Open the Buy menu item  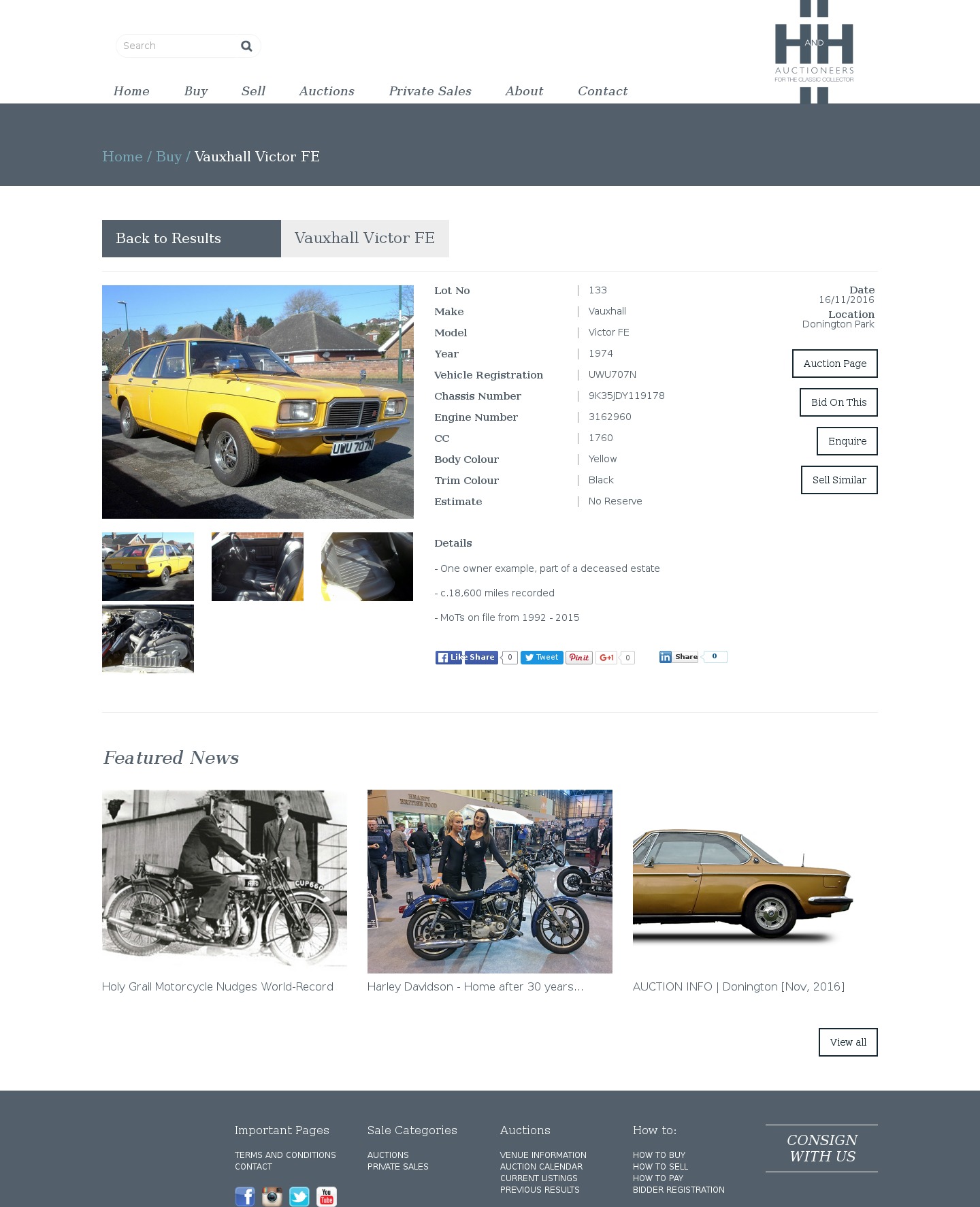tap(196, 91)
